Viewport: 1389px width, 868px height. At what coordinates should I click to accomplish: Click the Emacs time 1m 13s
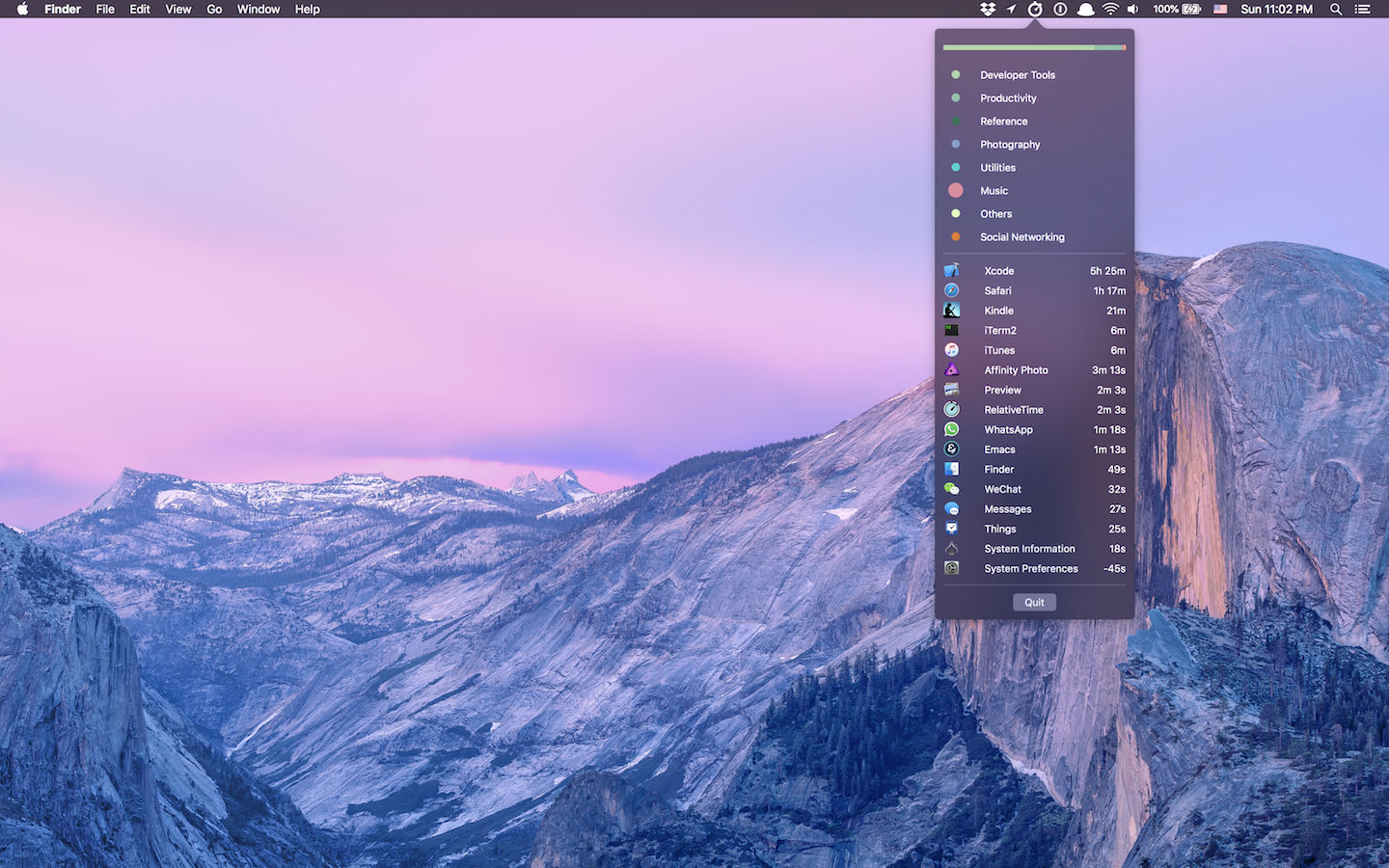coord(1109,449)
